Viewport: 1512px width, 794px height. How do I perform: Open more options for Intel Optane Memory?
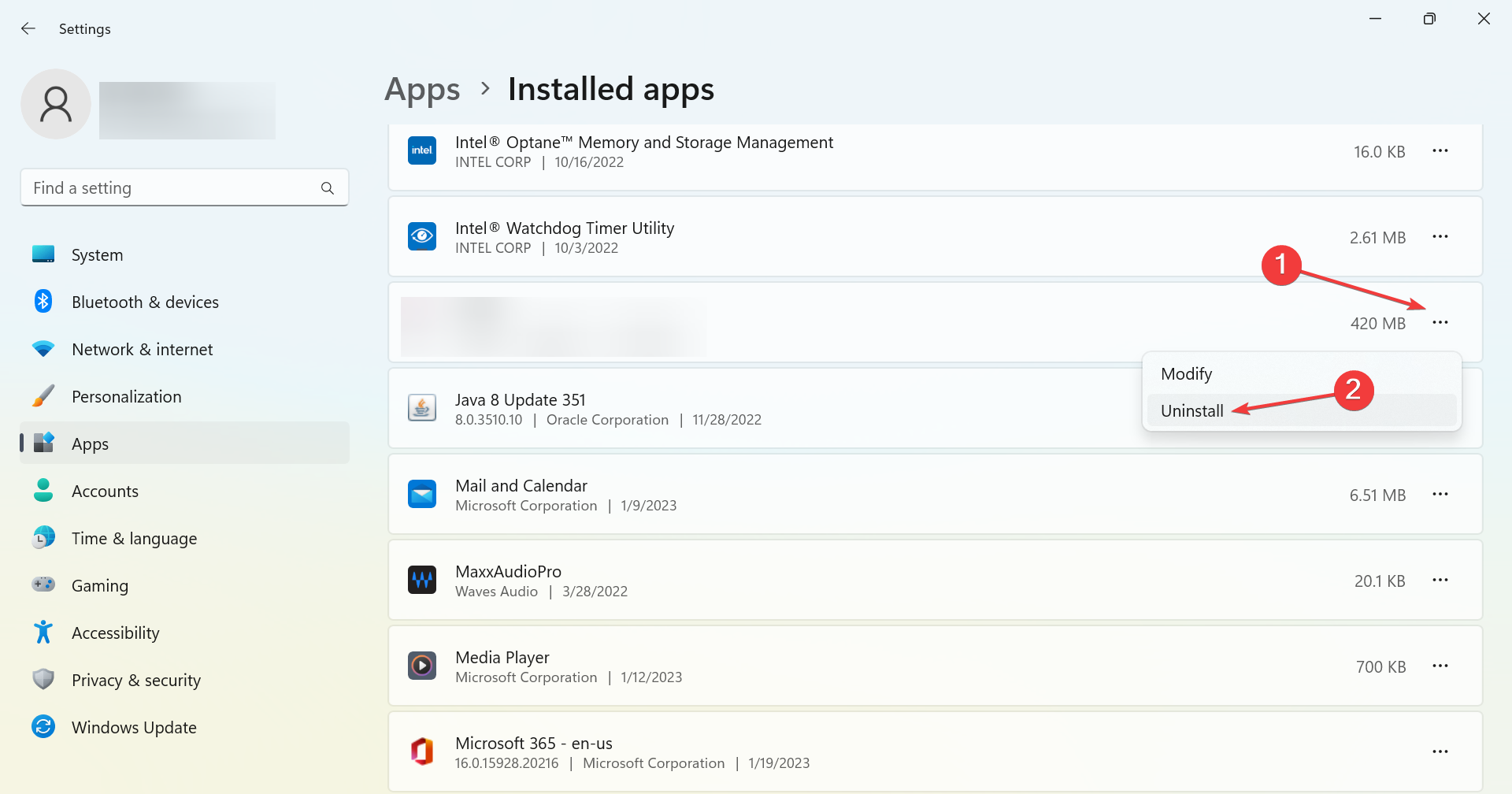pos(1440,150)
